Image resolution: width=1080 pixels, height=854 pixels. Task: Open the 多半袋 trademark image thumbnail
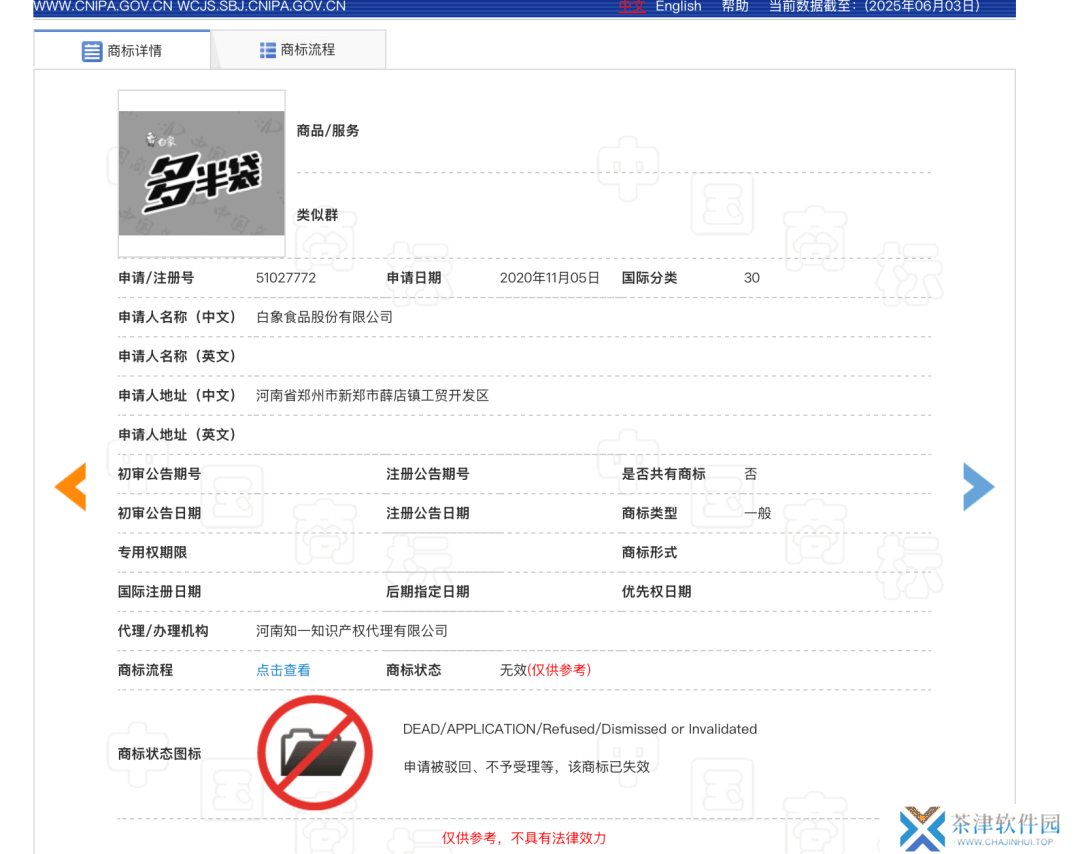(201, 173)
